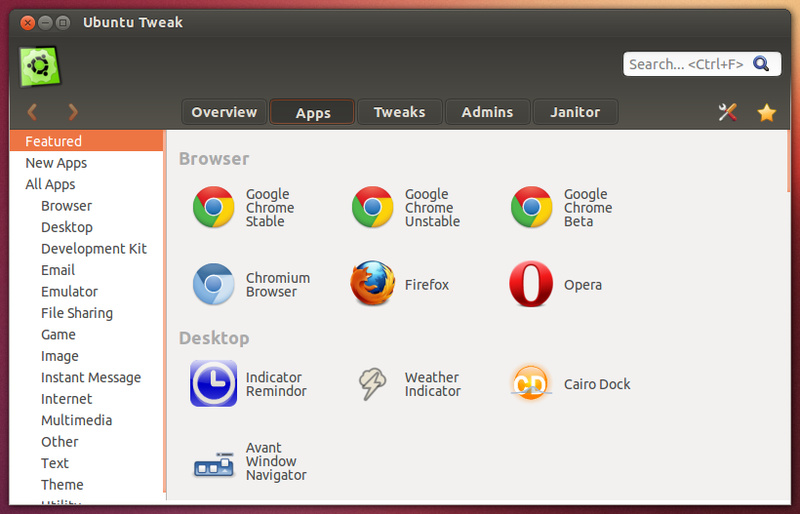Click the Firefox text label
The image size is (800, 514).
427,284
